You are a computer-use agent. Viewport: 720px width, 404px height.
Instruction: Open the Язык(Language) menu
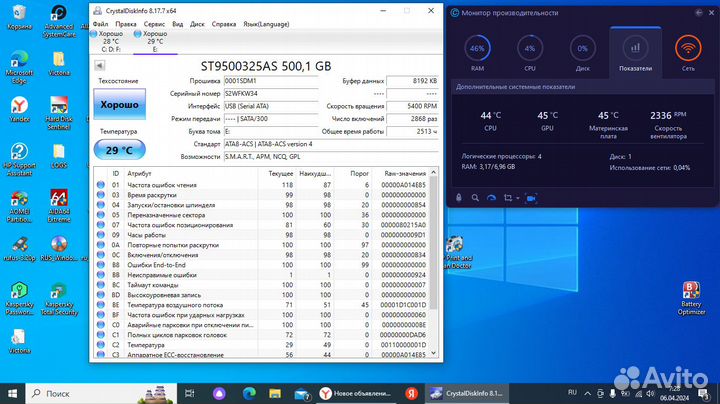click(266, 24)
